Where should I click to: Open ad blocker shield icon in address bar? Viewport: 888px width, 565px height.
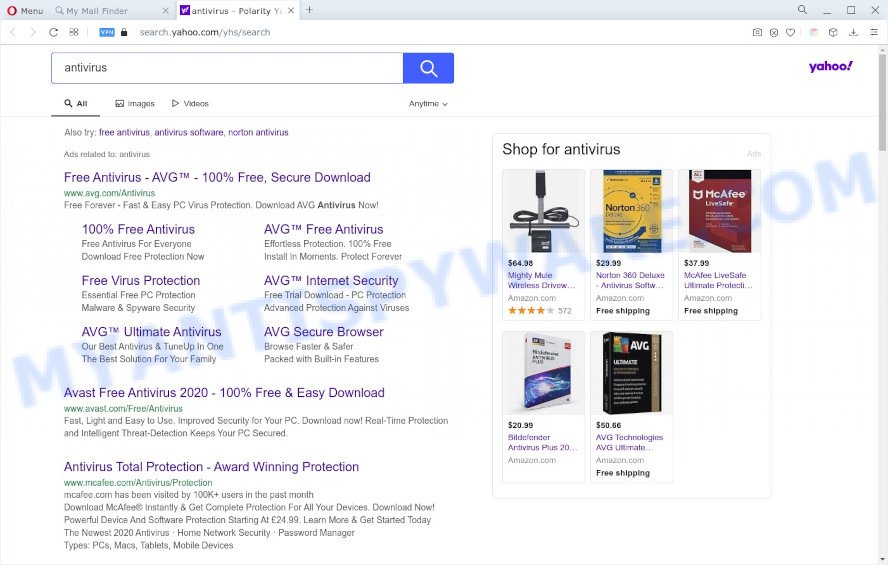[x=774, y=32]
